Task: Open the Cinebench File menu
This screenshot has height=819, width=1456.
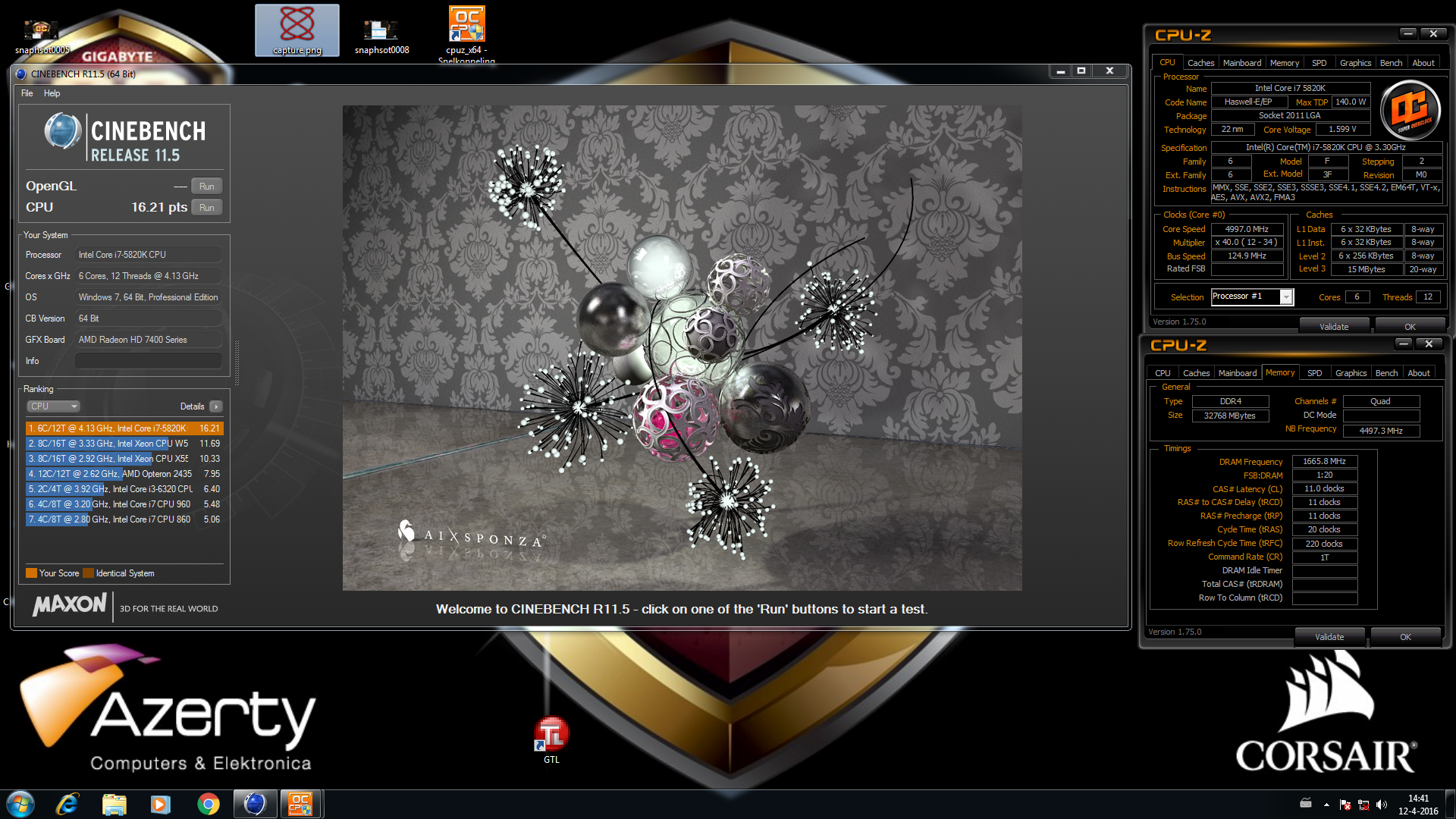Action: pyautogui.click(x=27, y=93)
